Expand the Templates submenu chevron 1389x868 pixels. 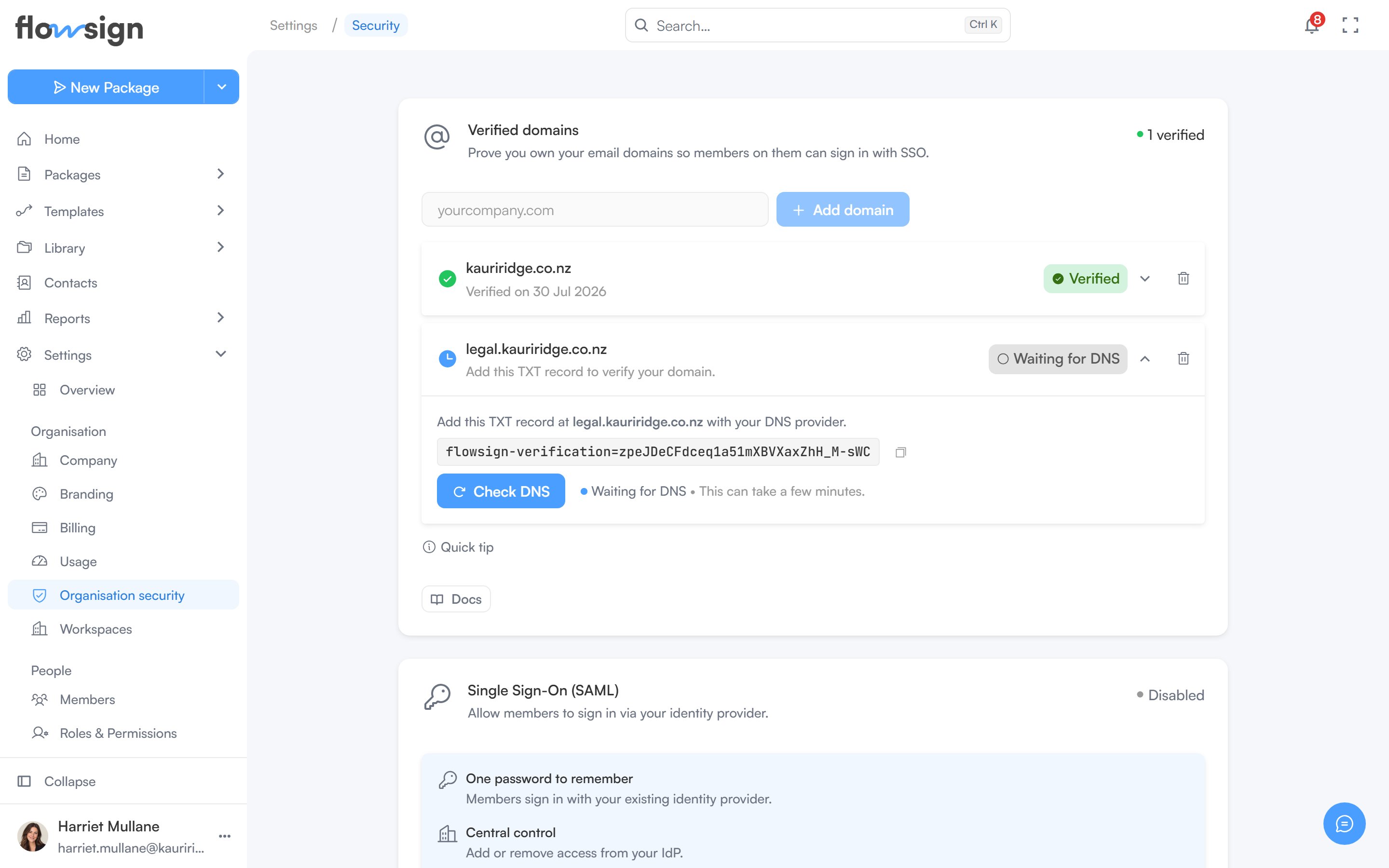pyautogui.click(x=220, y=211)
